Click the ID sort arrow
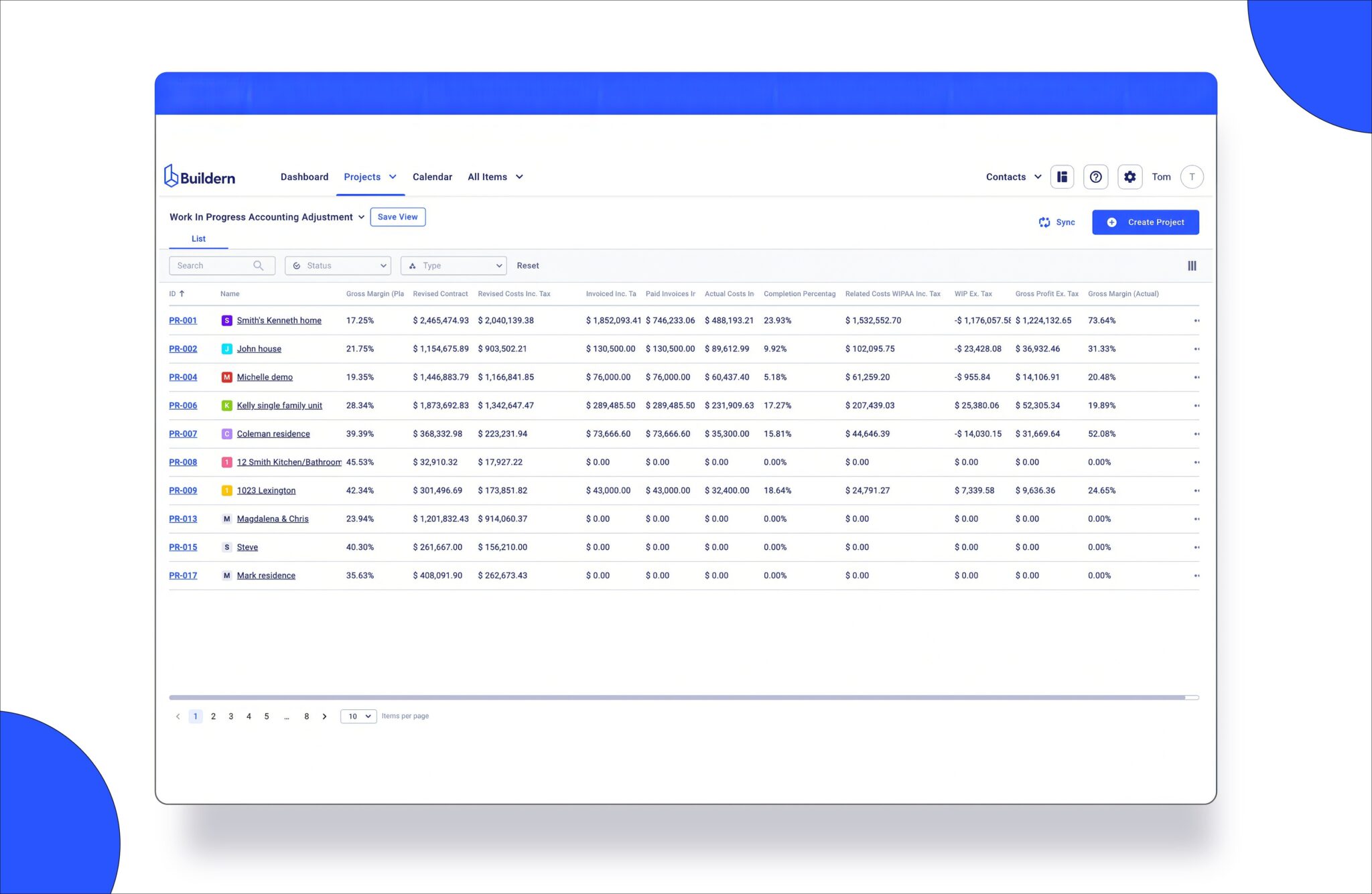 (x=182, y=294)
